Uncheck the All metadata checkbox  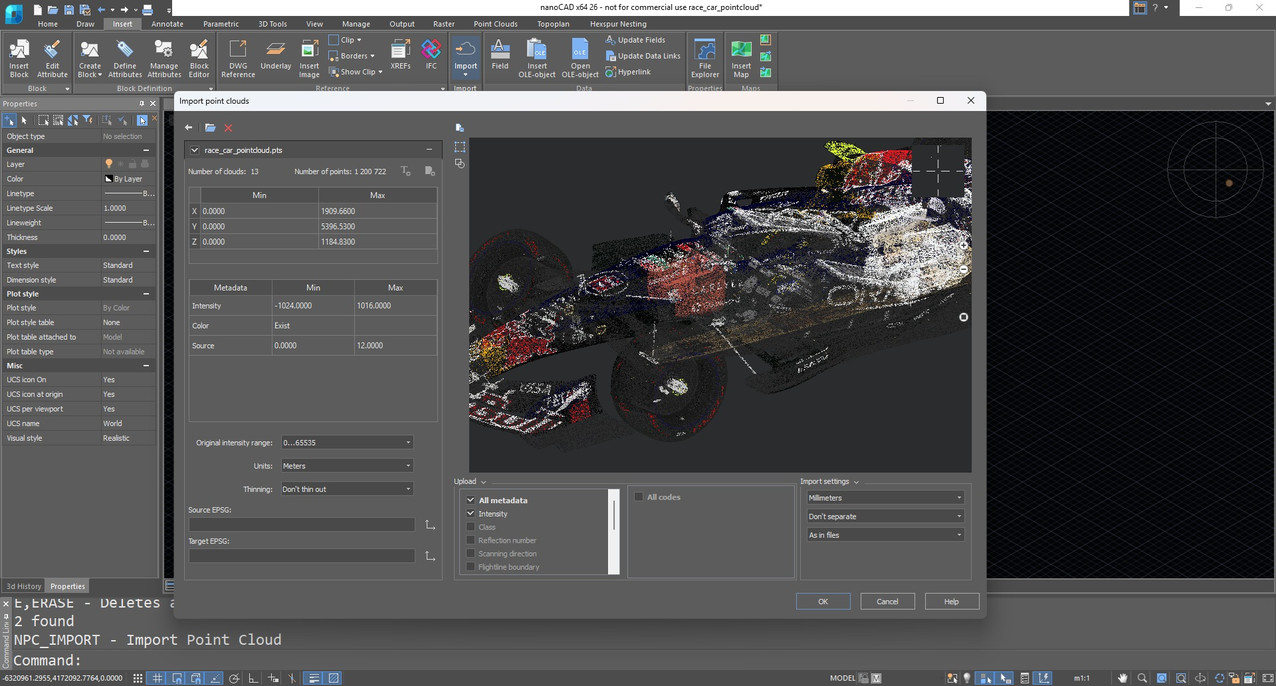click(470, 500)
